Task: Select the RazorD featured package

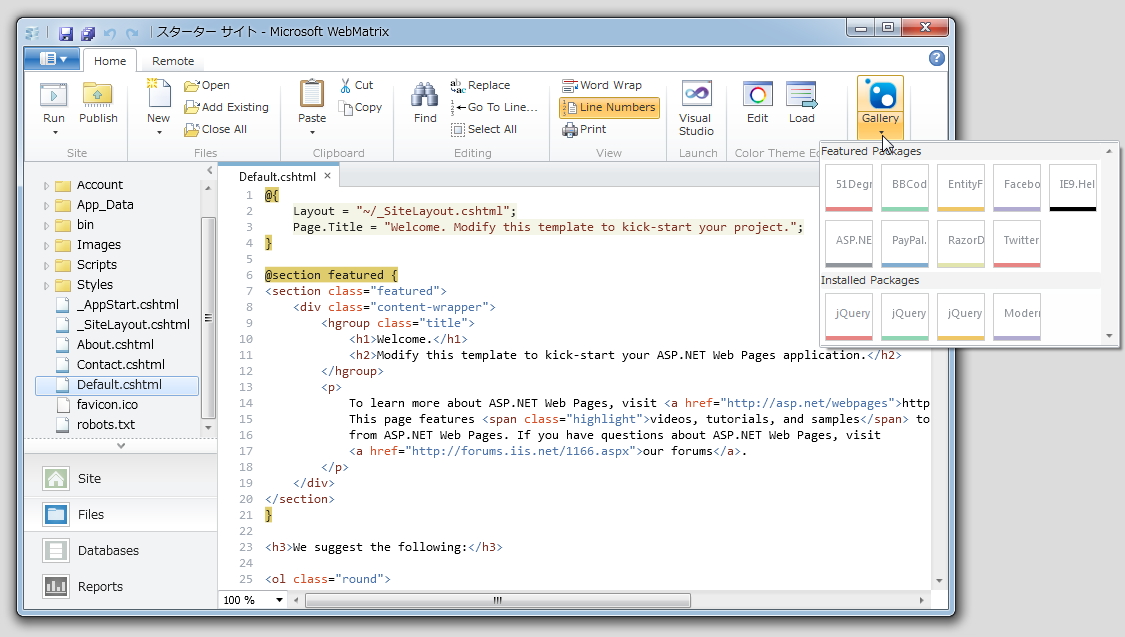Action: (961, 243)
